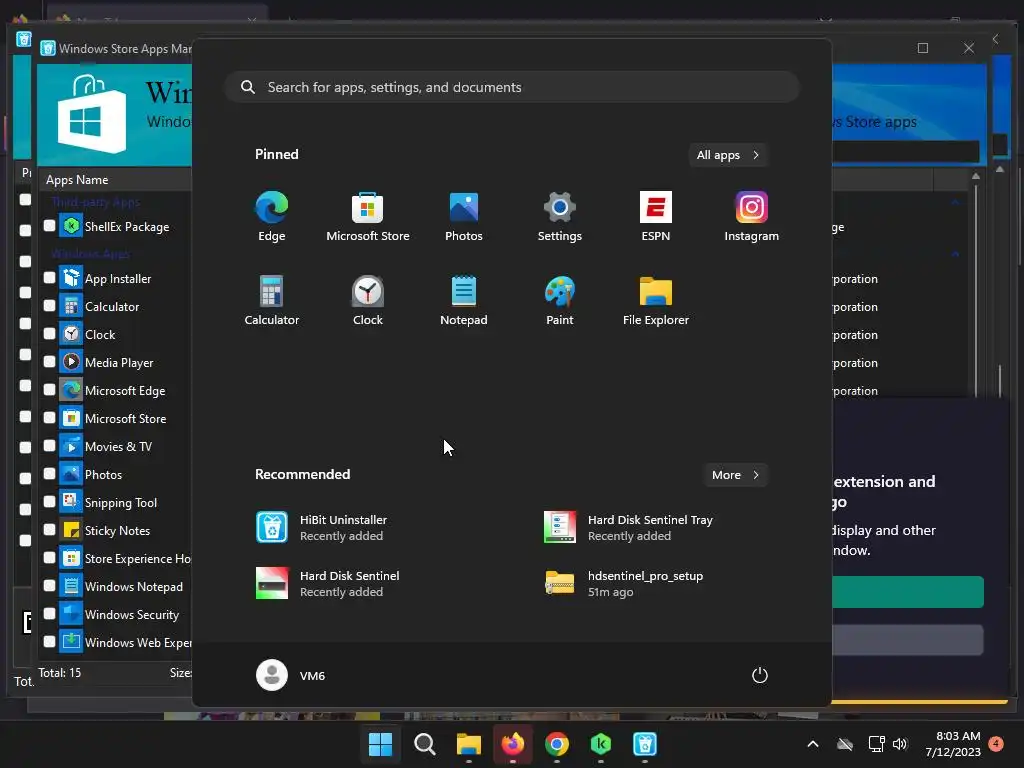Check the Microsoft Edge checkbox
This screenshot has width=1024, height=768.
pyautogui.click(x=50, y=390)
